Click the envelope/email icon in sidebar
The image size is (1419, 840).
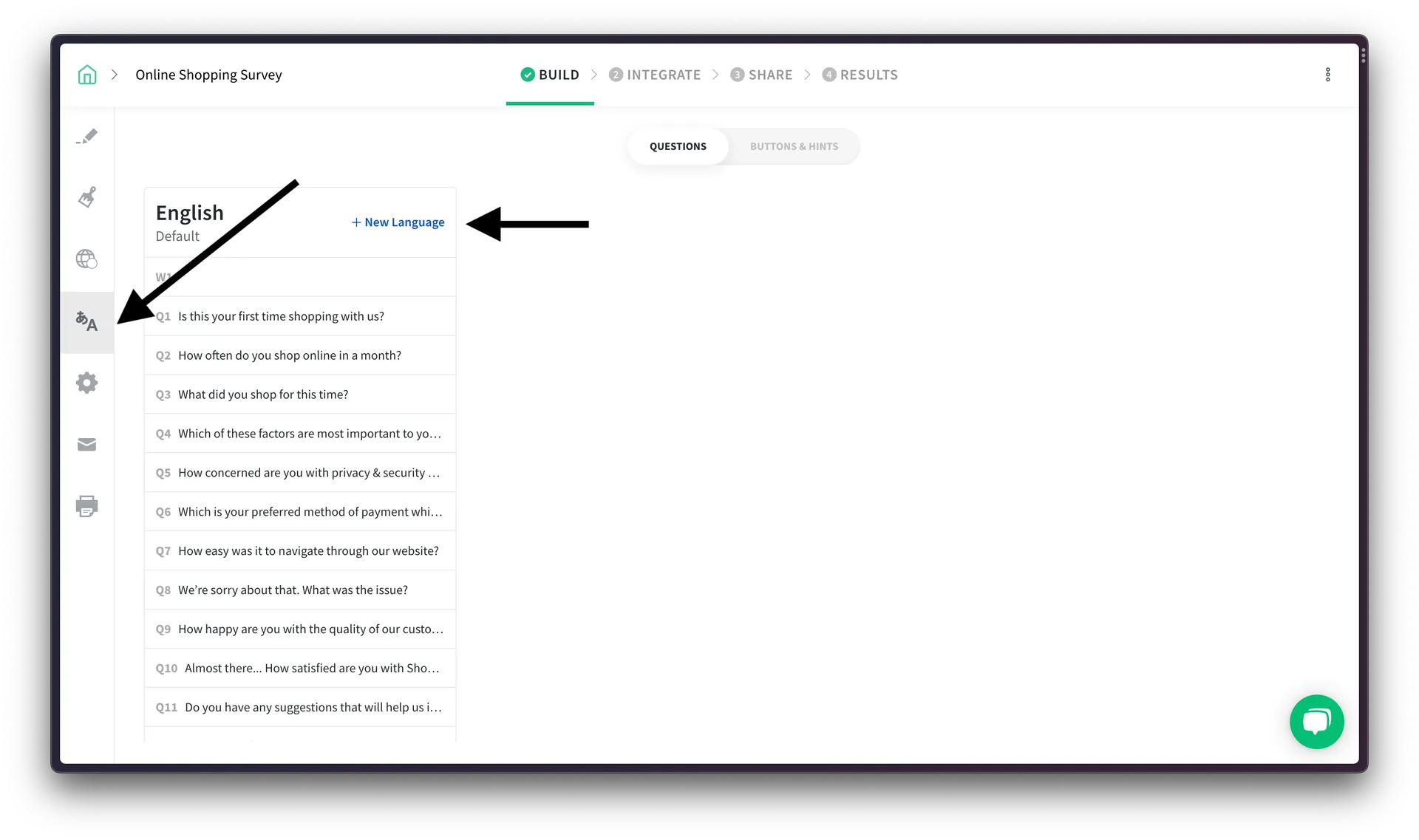(x=87, y=444)
